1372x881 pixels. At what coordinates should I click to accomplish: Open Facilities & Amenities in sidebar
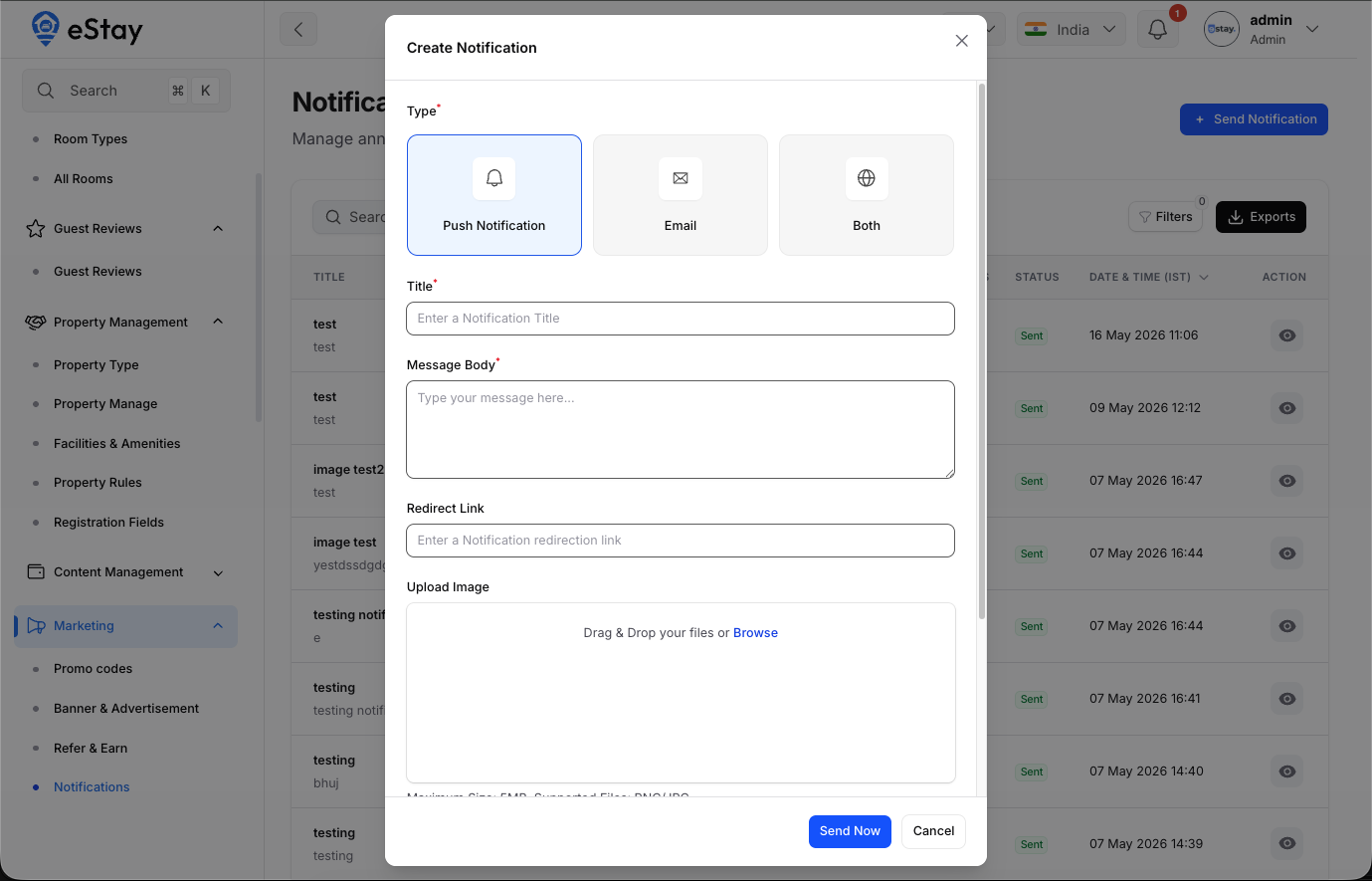click(117, 444)
